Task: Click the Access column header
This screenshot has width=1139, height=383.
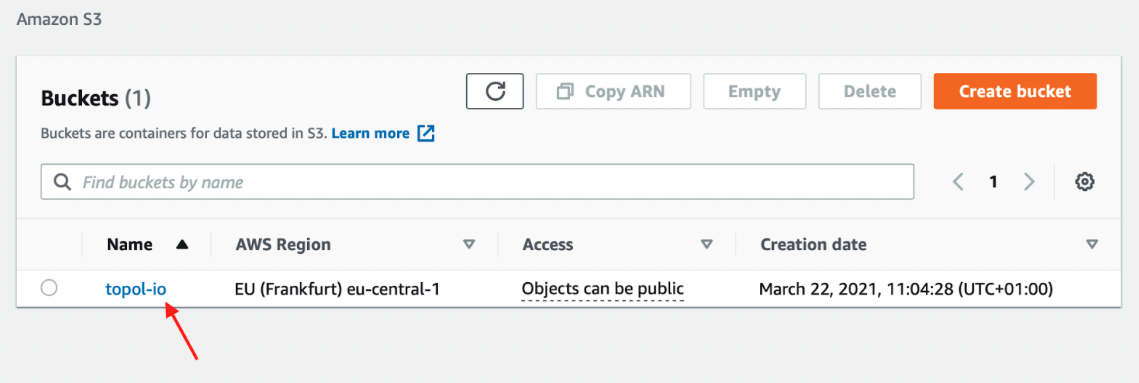Action: pos(548,245)
